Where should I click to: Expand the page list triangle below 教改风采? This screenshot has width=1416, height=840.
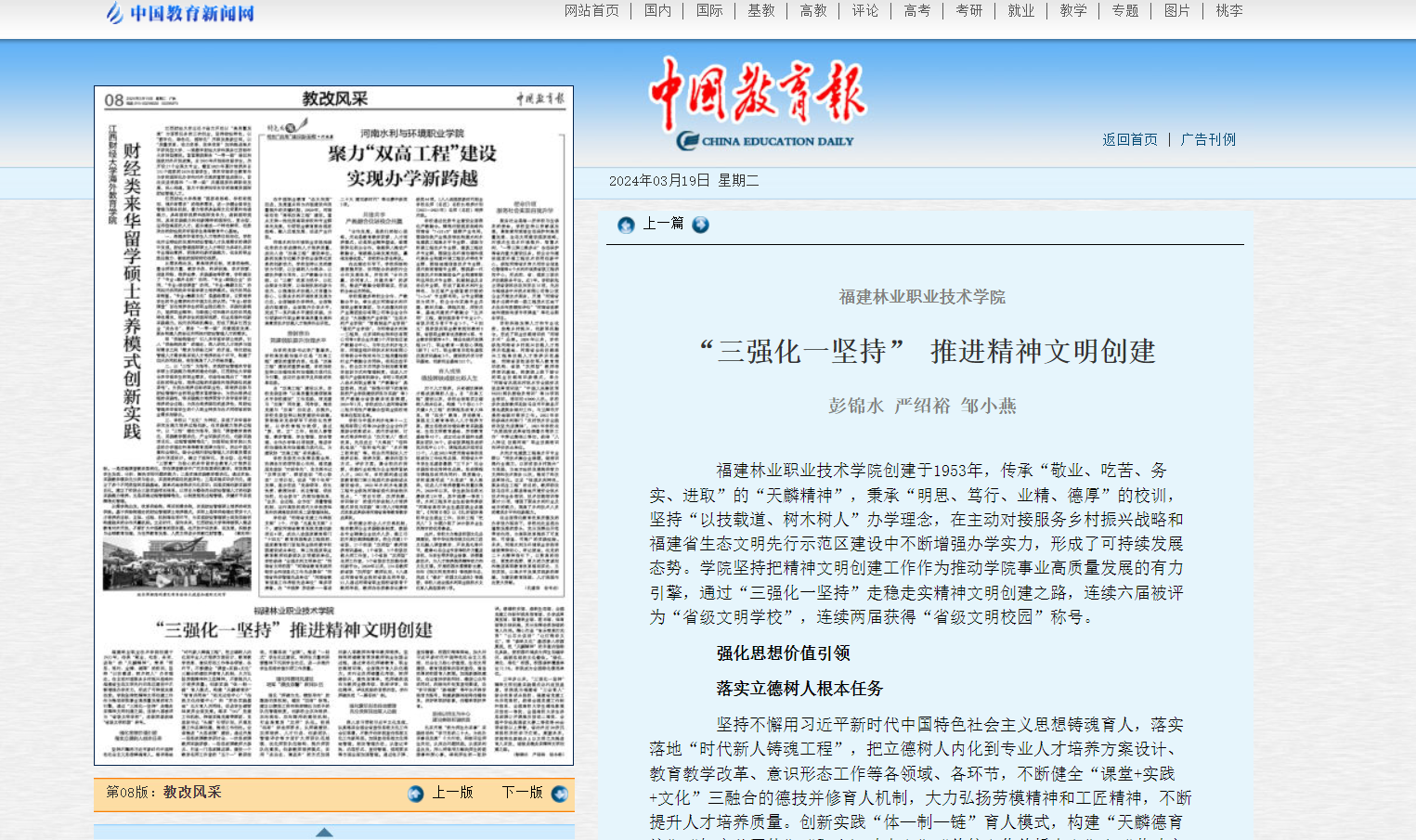(x=324, y=832)
